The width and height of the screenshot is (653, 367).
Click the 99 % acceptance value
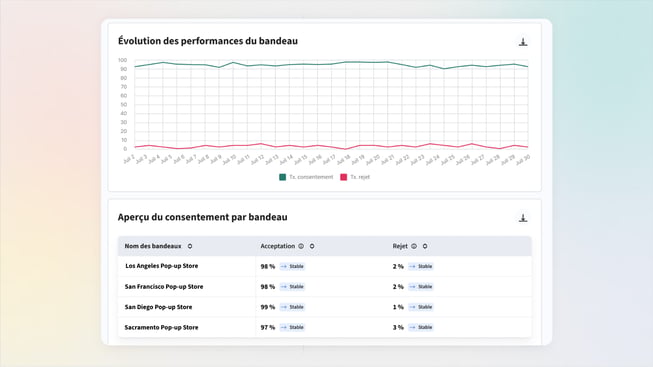coord(268,307)
